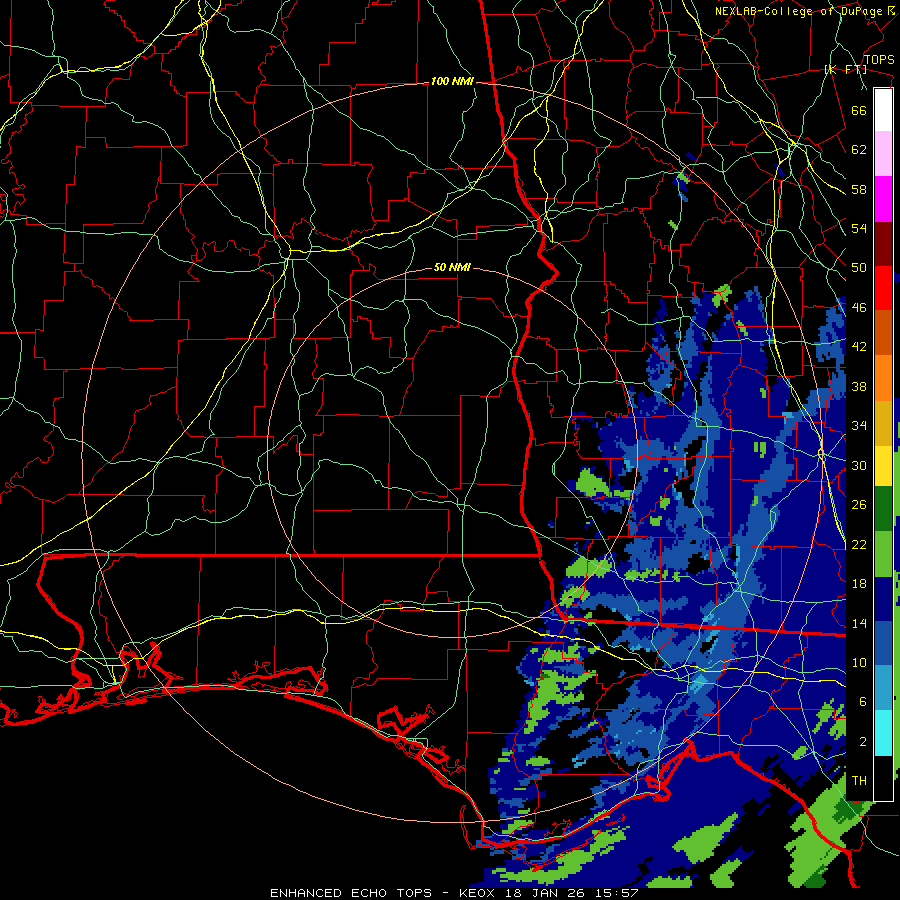Click the 50 legend tick label
Image resolution: width=900 pixels, height=900 pixels.
click(x=859, y=268)
